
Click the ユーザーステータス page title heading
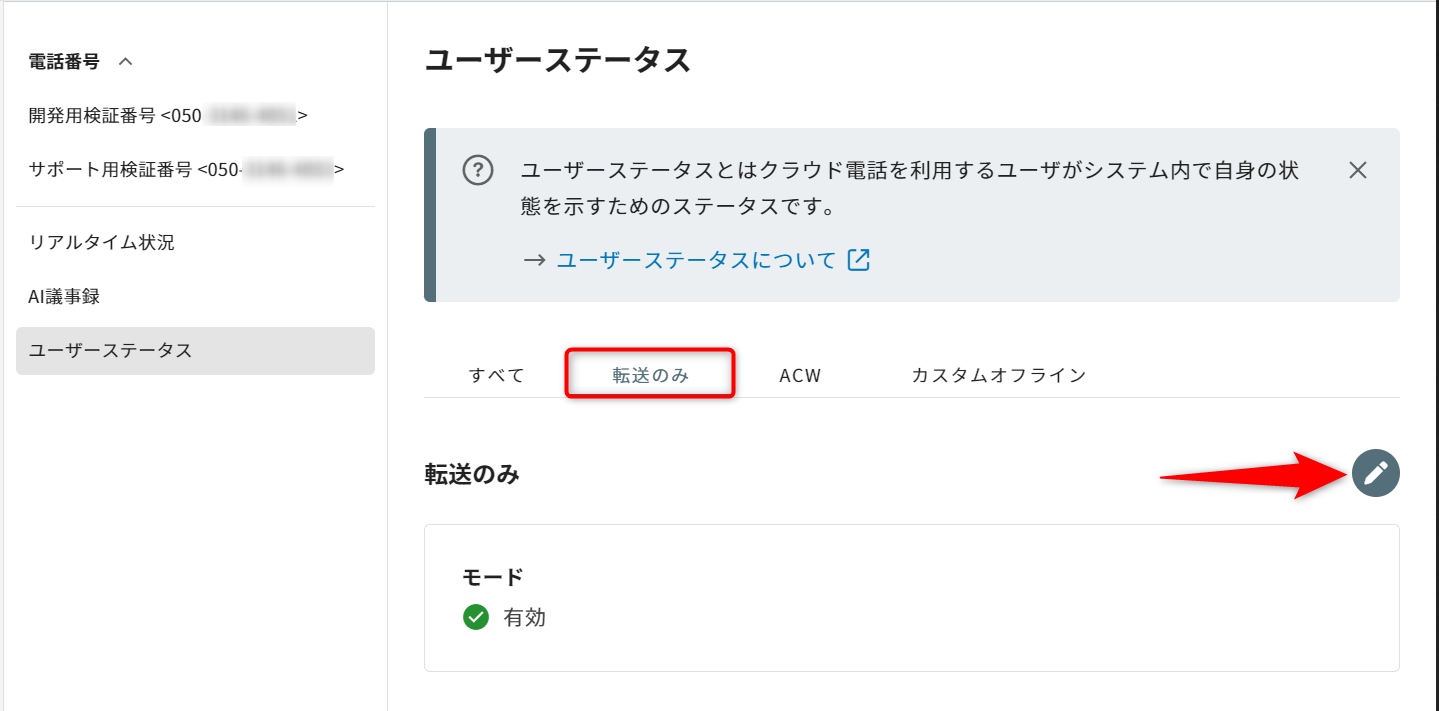(x=558, y=60)
